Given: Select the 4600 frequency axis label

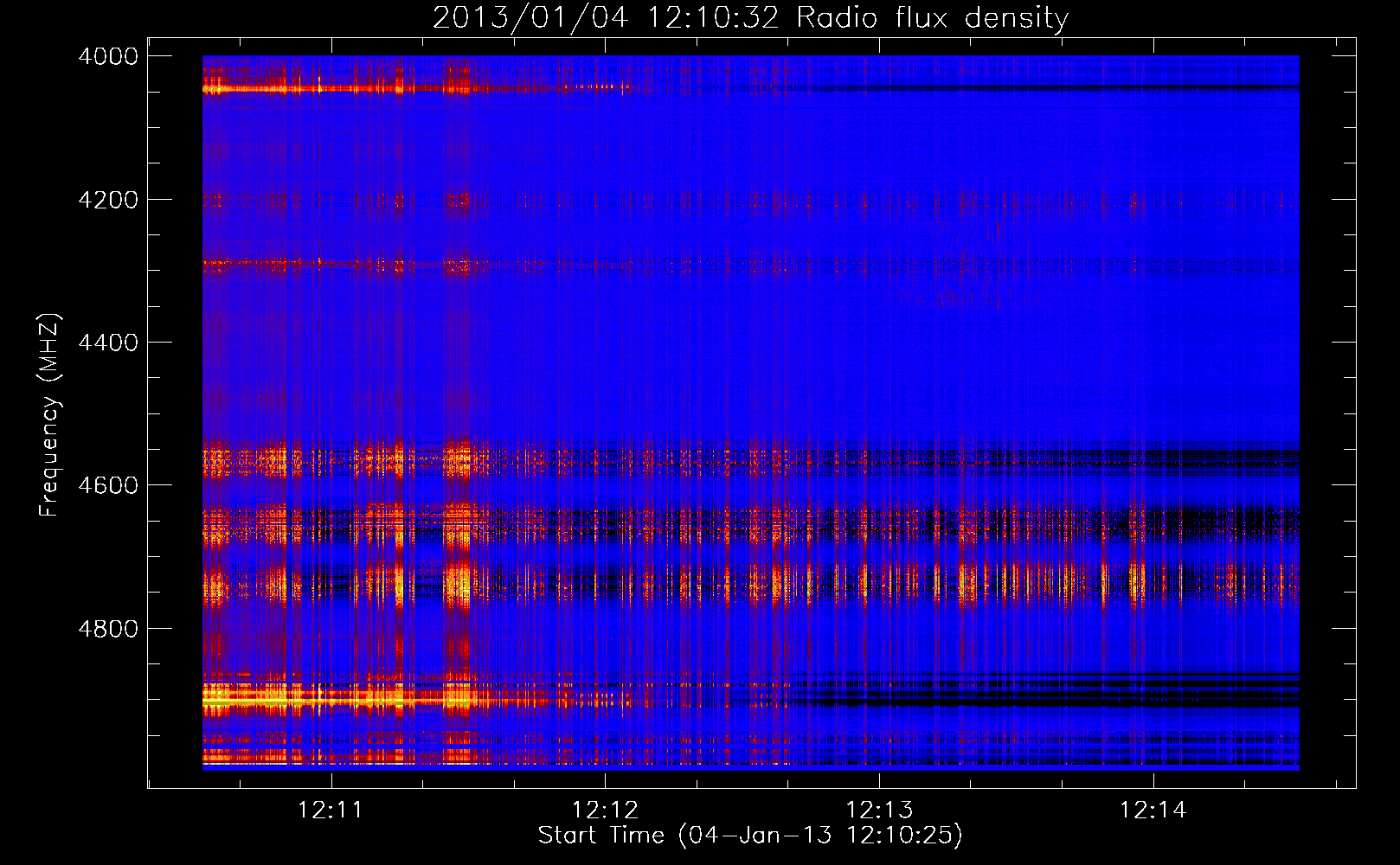Looking at the screenshot, I should coord(108,485).
